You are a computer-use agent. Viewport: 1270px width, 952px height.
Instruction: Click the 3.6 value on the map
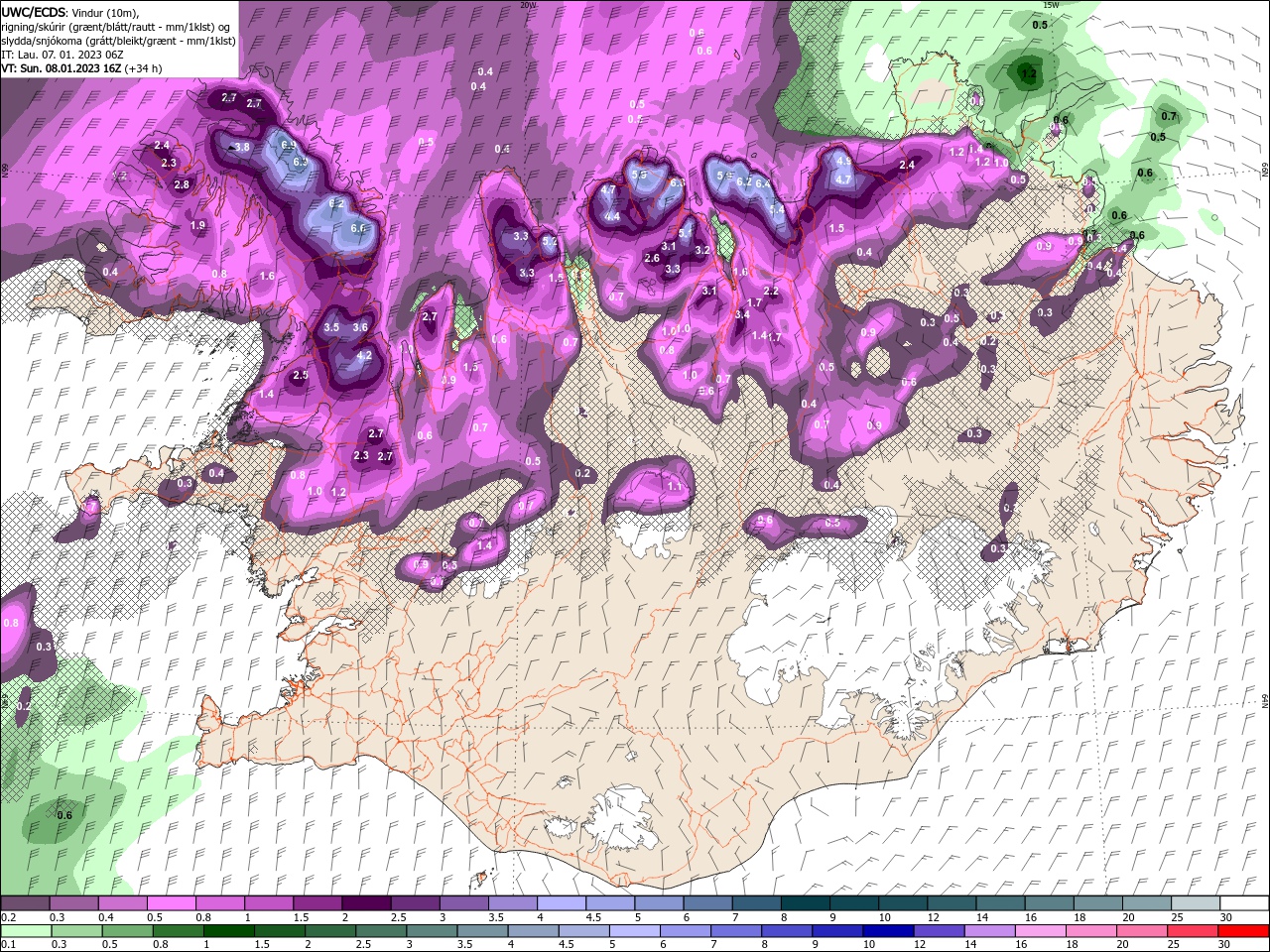tap(360, 327)
